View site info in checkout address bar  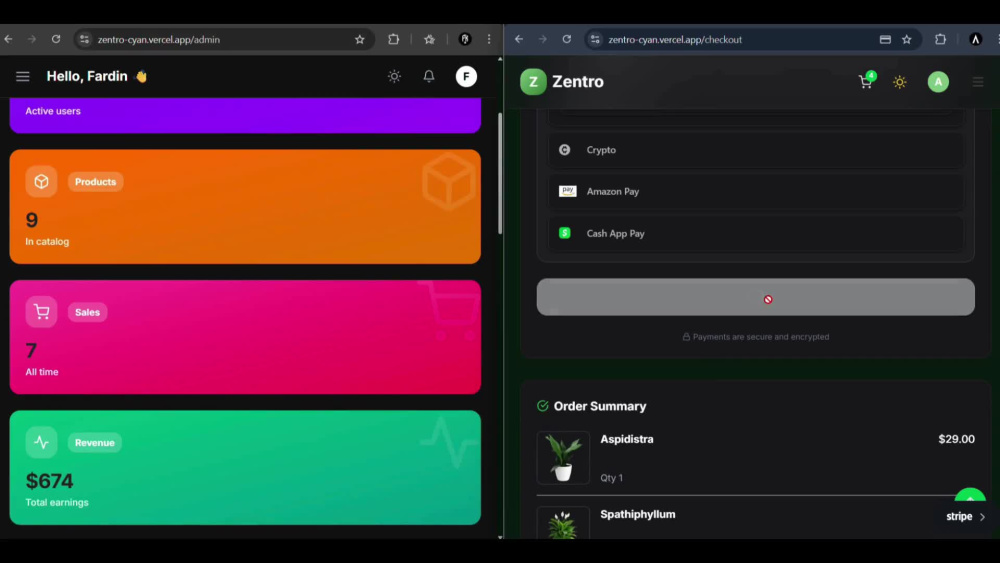click(x=595, y=40)
